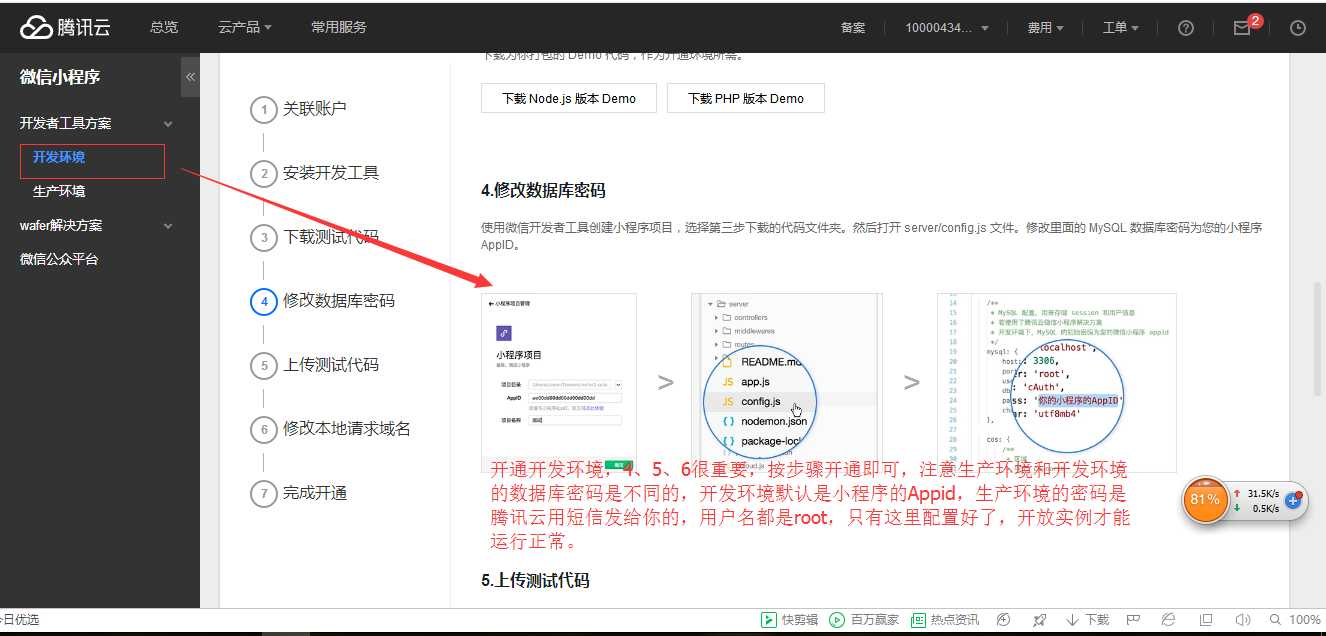Click 下载 Node.js 版本 Demo button
This screenshot has height=636, width=1326.
click(569, 98)
